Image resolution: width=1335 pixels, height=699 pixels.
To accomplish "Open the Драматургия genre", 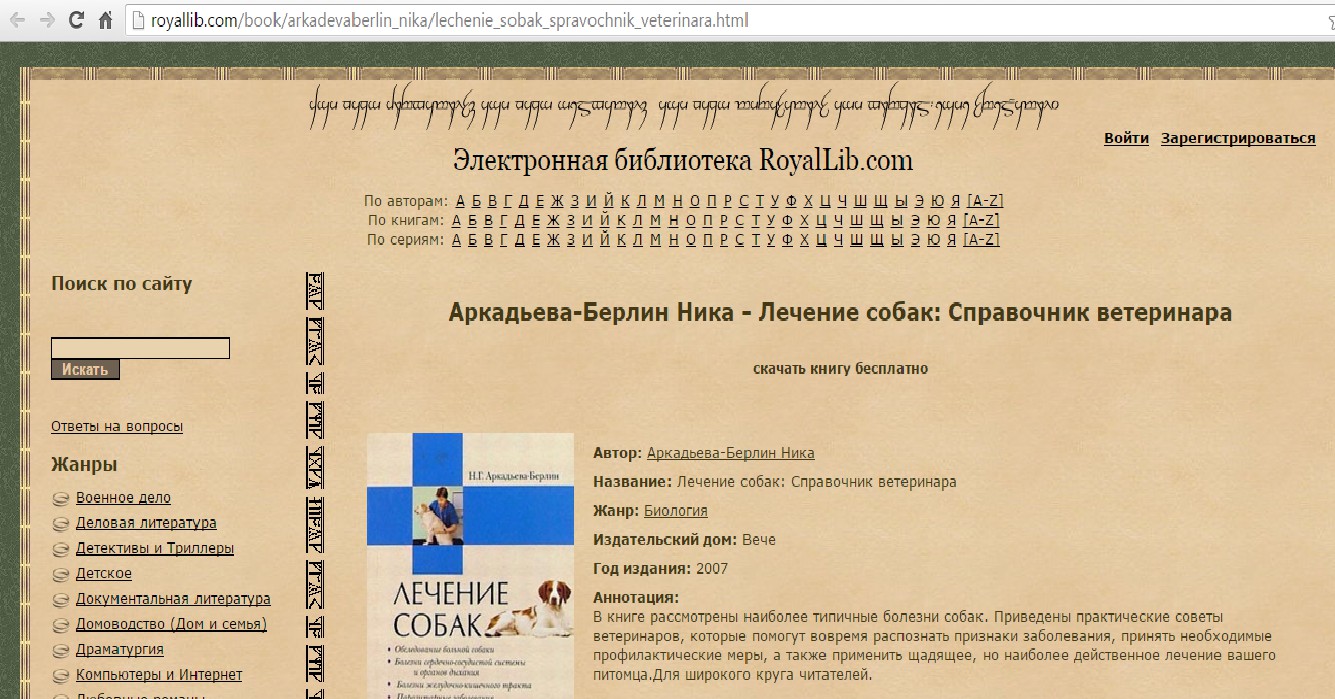I will tap(120, 649).
